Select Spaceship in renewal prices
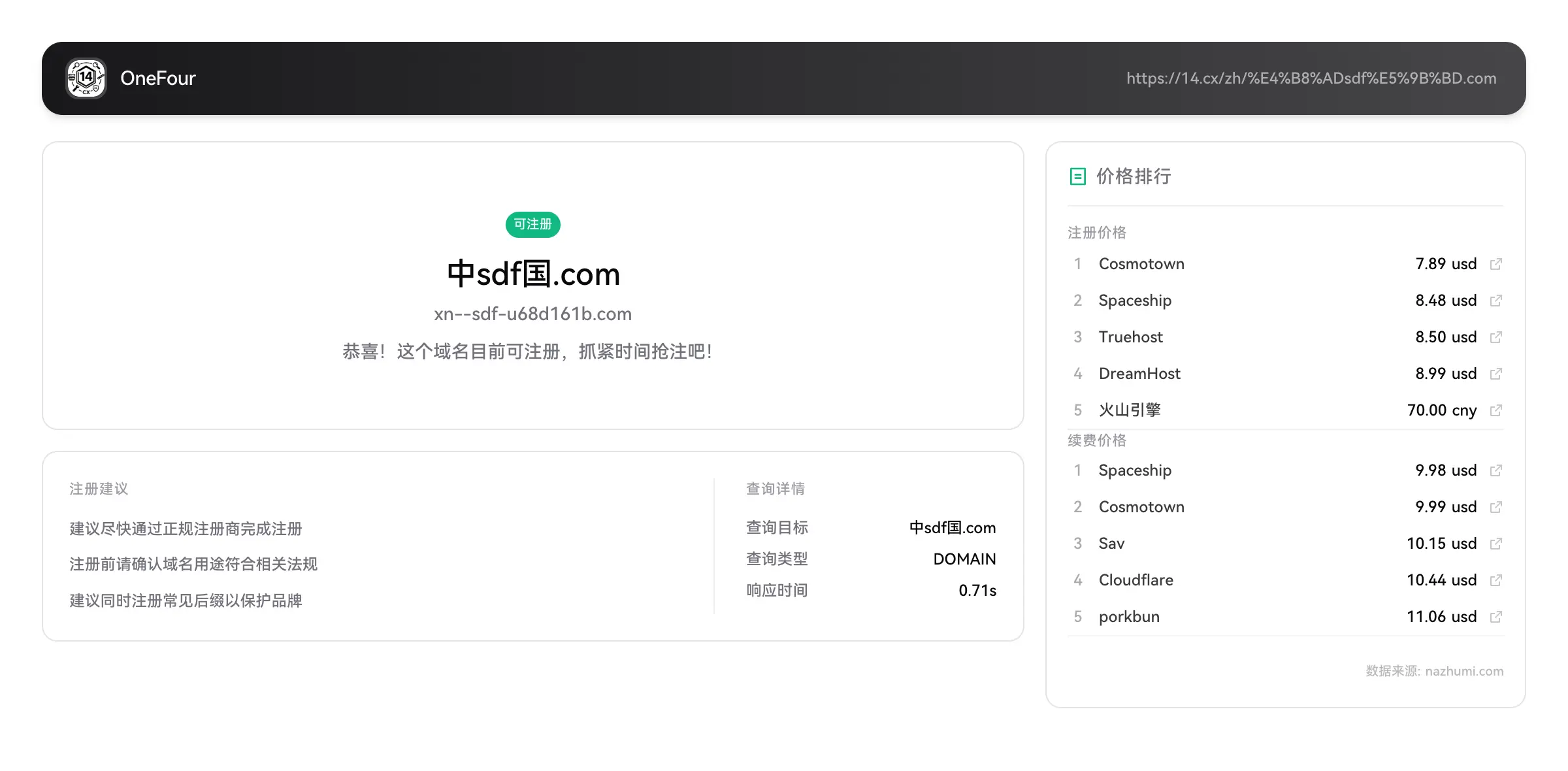Image resolution: width=1568 pixels, height=771 pixels. [1135, 470]
